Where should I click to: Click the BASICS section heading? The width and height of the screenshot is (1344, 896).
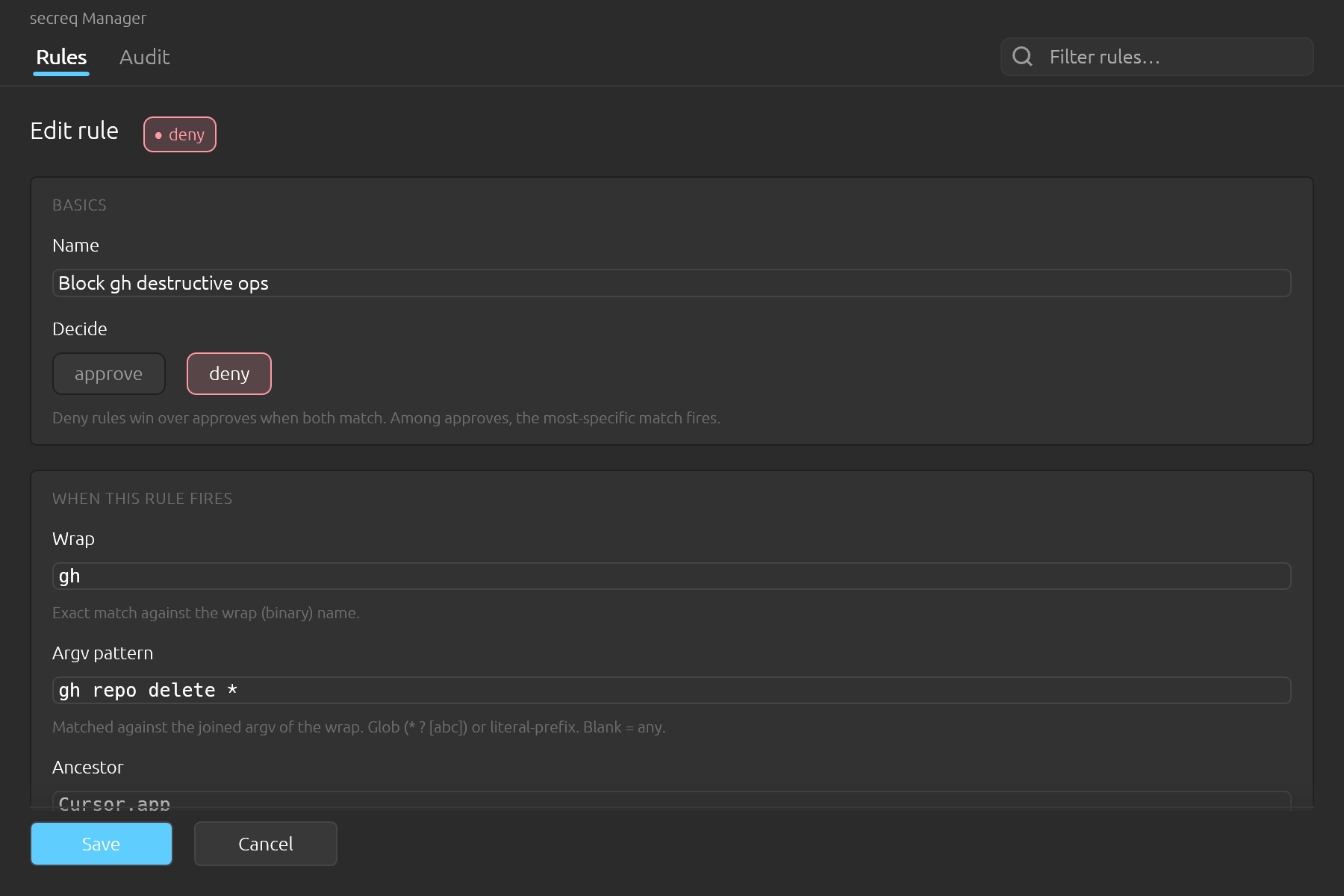click(x=79, y=205)
